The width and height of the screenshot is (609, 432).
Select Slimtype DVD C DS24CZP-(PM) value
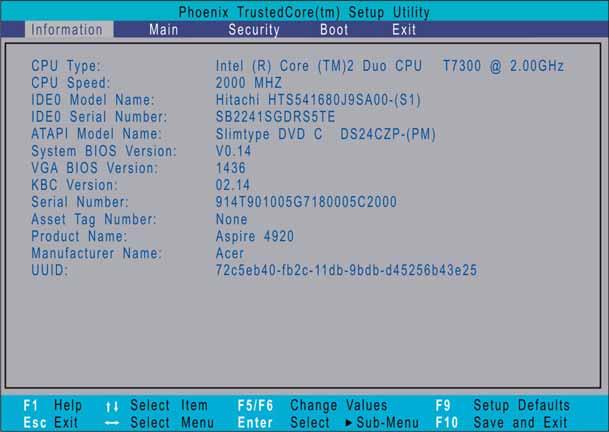325,134
